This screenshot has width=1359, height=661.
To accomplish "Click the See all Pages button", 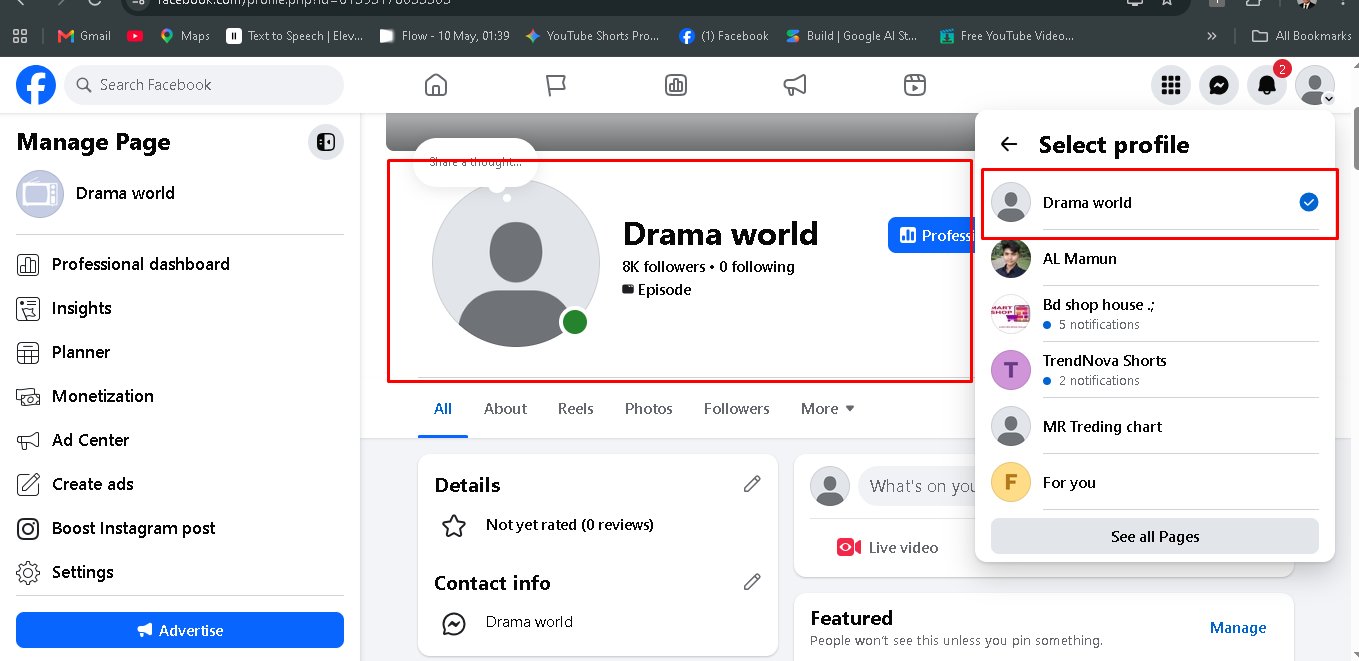I will (x=1155, y=536).
